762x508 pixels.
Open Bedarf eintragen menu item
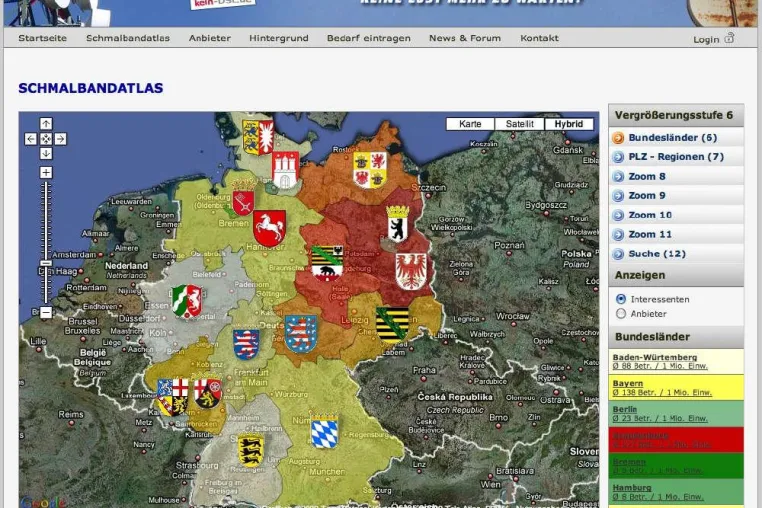point(369,38)
